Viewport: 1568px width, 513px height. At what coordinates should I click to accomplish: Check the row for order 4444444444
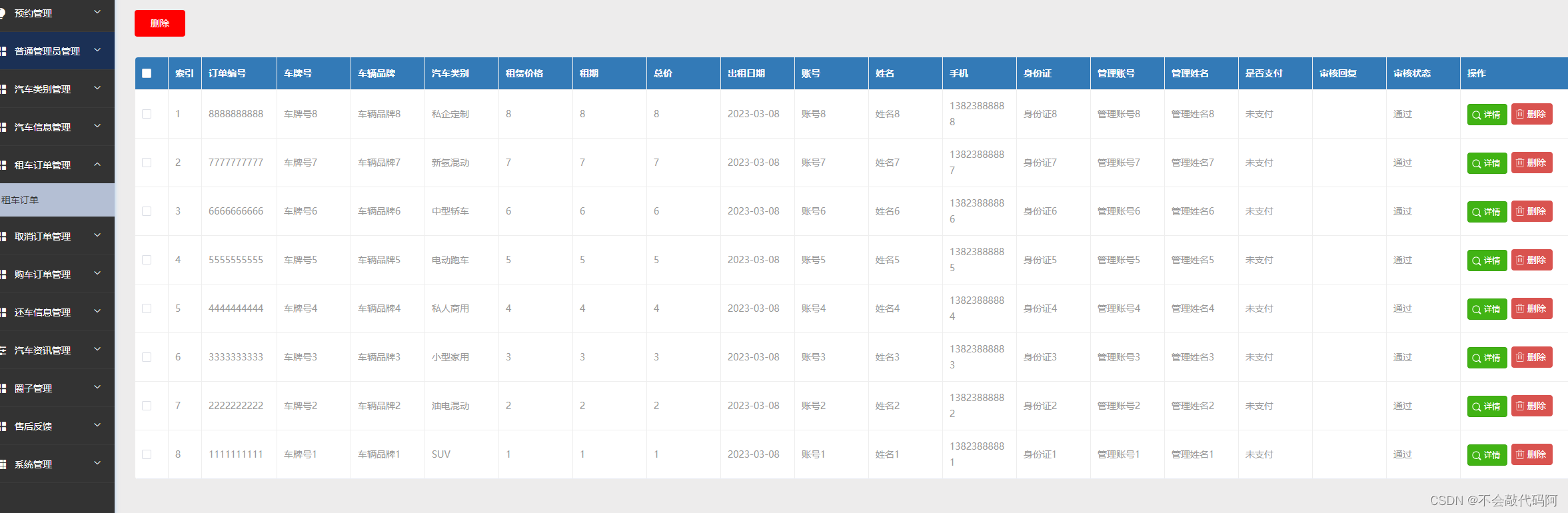tap(147, 308)
